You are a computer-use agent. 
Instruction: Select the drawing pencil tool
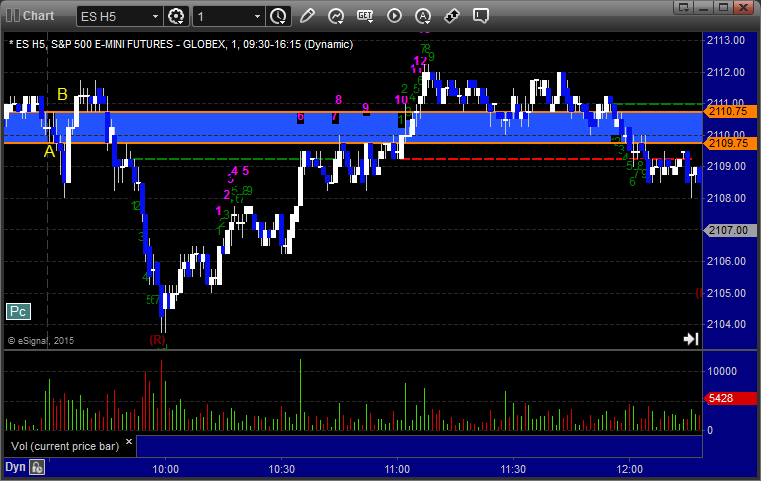tap(307, 16)
